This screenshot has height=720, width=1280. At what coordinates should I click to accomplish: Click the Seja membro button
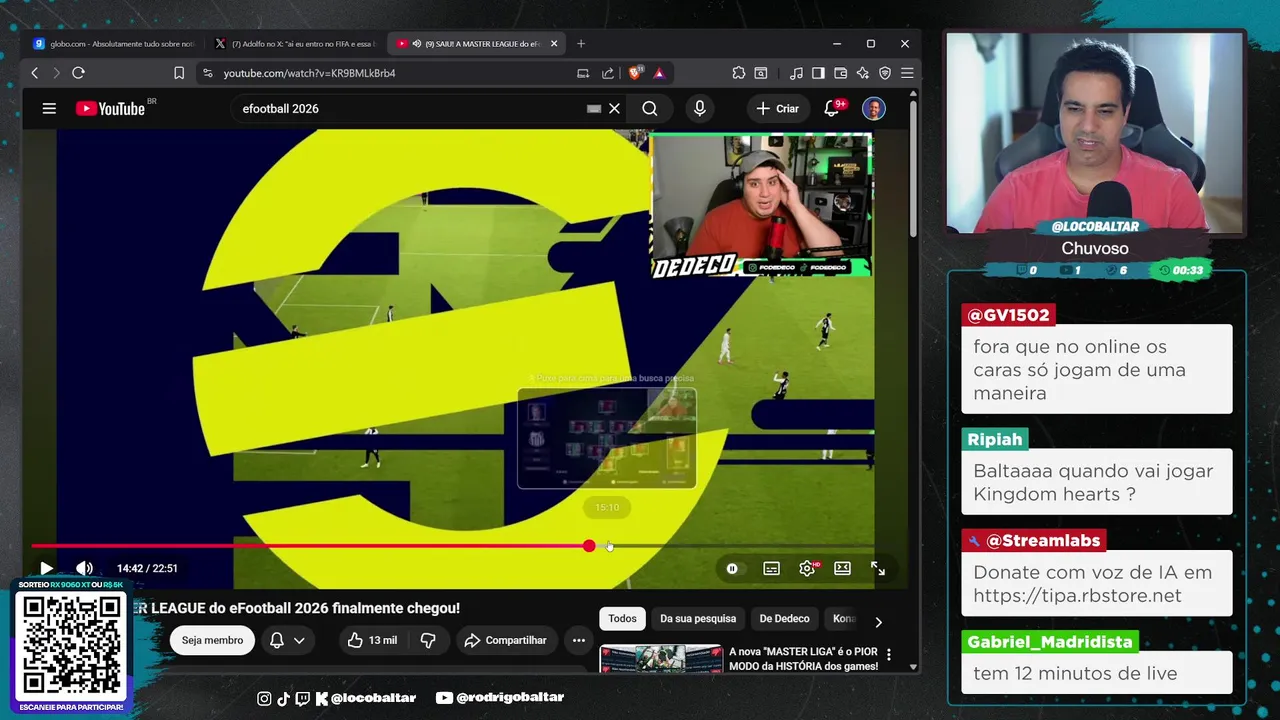pos(212,640)
